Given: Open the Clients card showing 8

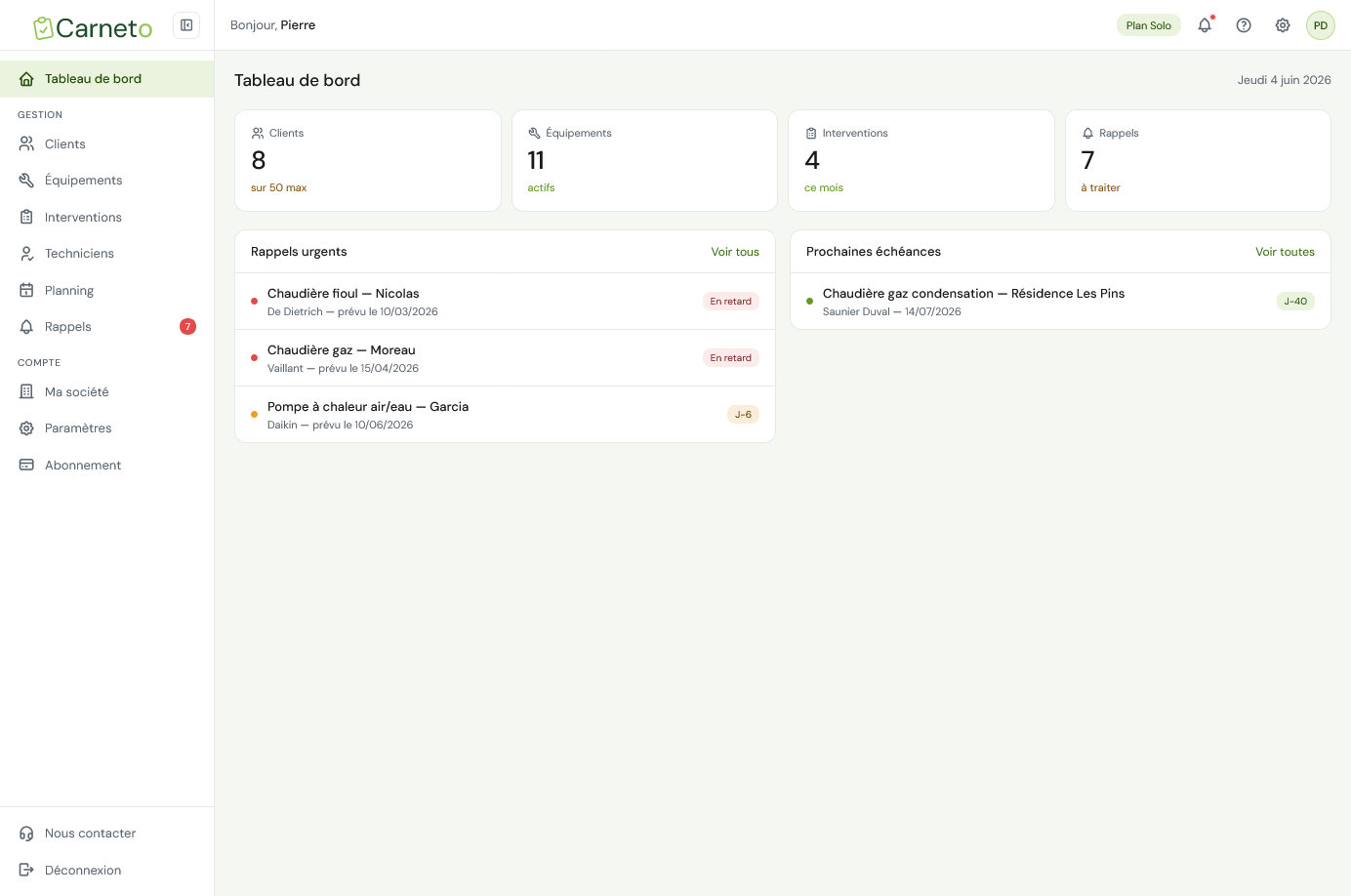Looking at the screenshot, I should (368, 160).
